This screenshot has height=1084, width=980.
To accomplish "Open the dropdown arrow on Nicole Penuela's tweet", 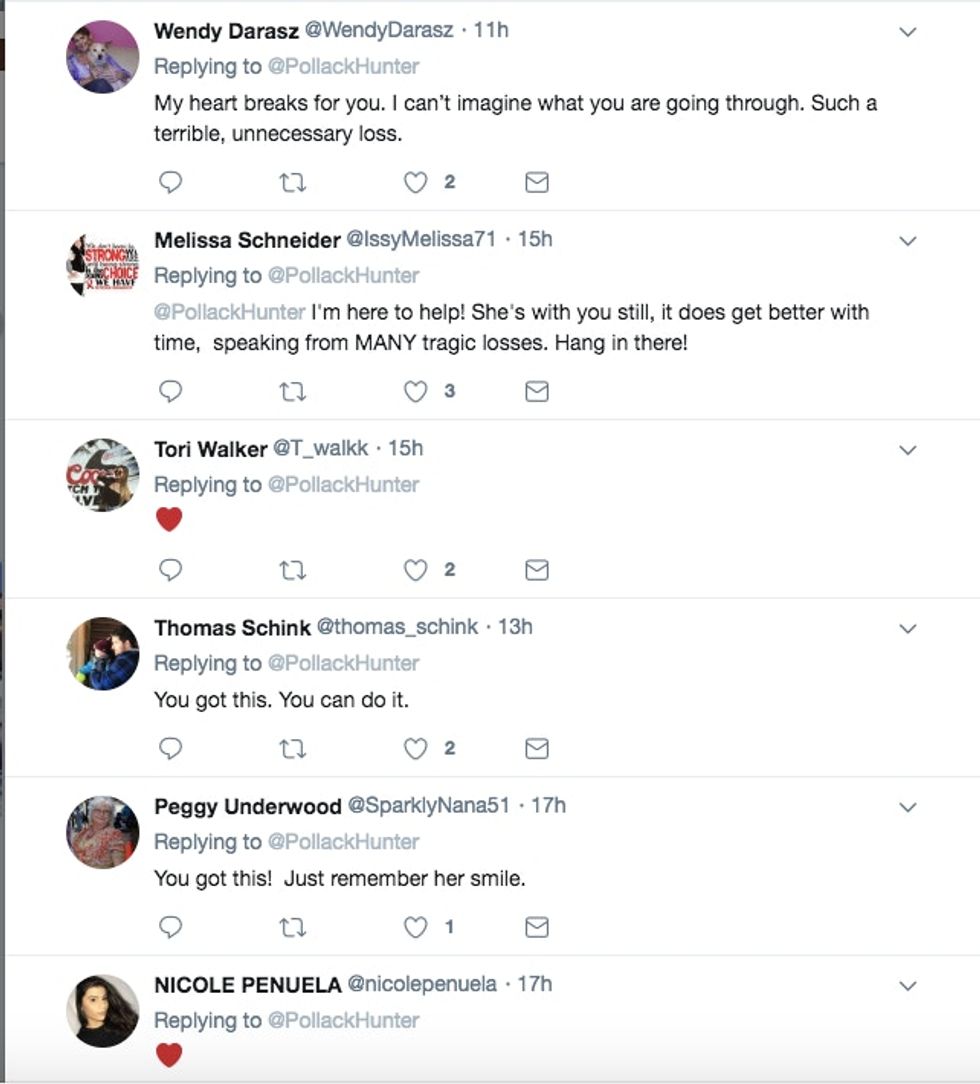I will click(x=908, y=986).
